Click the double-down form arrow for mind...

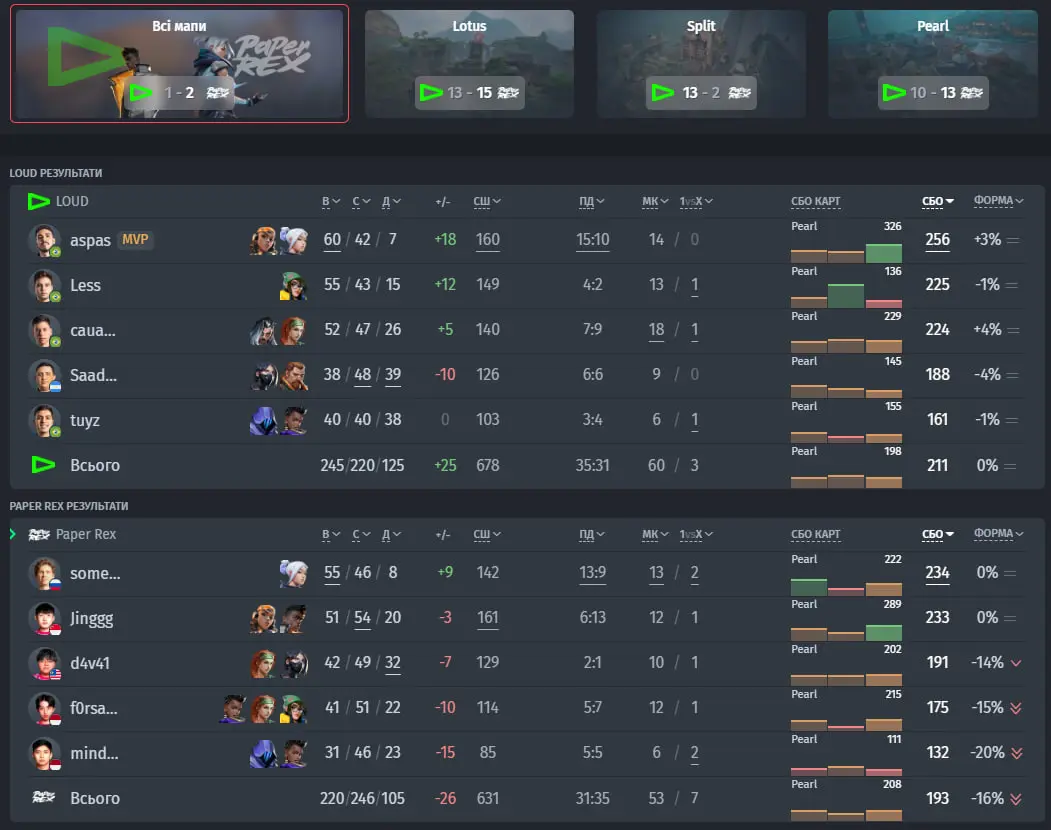tap(1016, 753)
